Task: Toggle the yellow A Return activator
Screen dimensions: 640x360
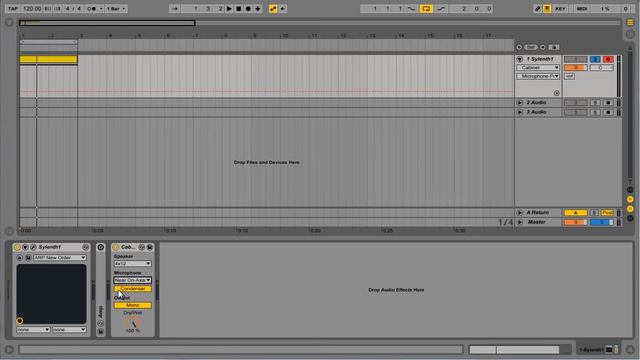Action: [x=576, y=213]
